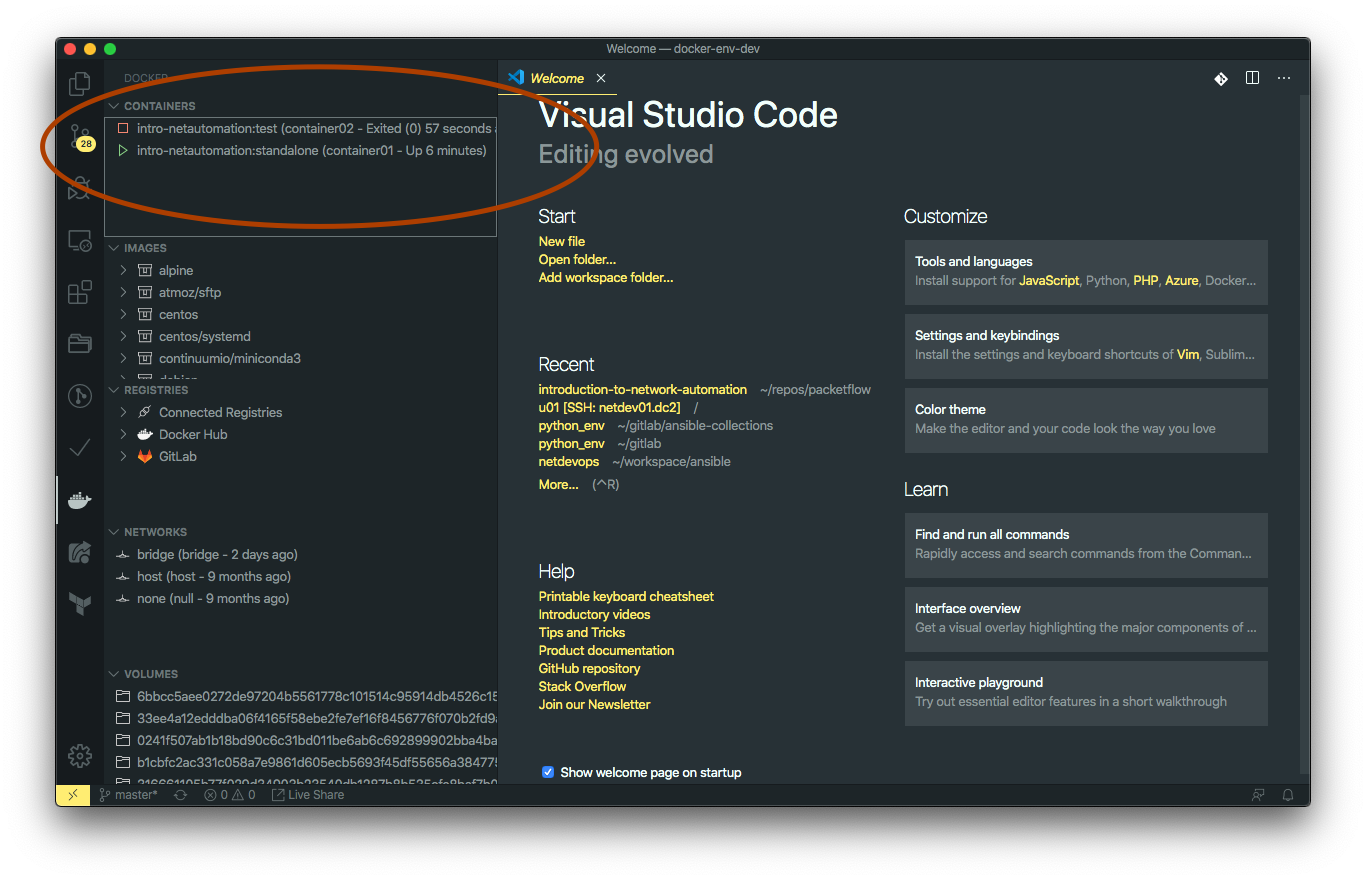1366x880 pixels.
Task: Expand the centos/systemd image node
Action: coord(123,336)
